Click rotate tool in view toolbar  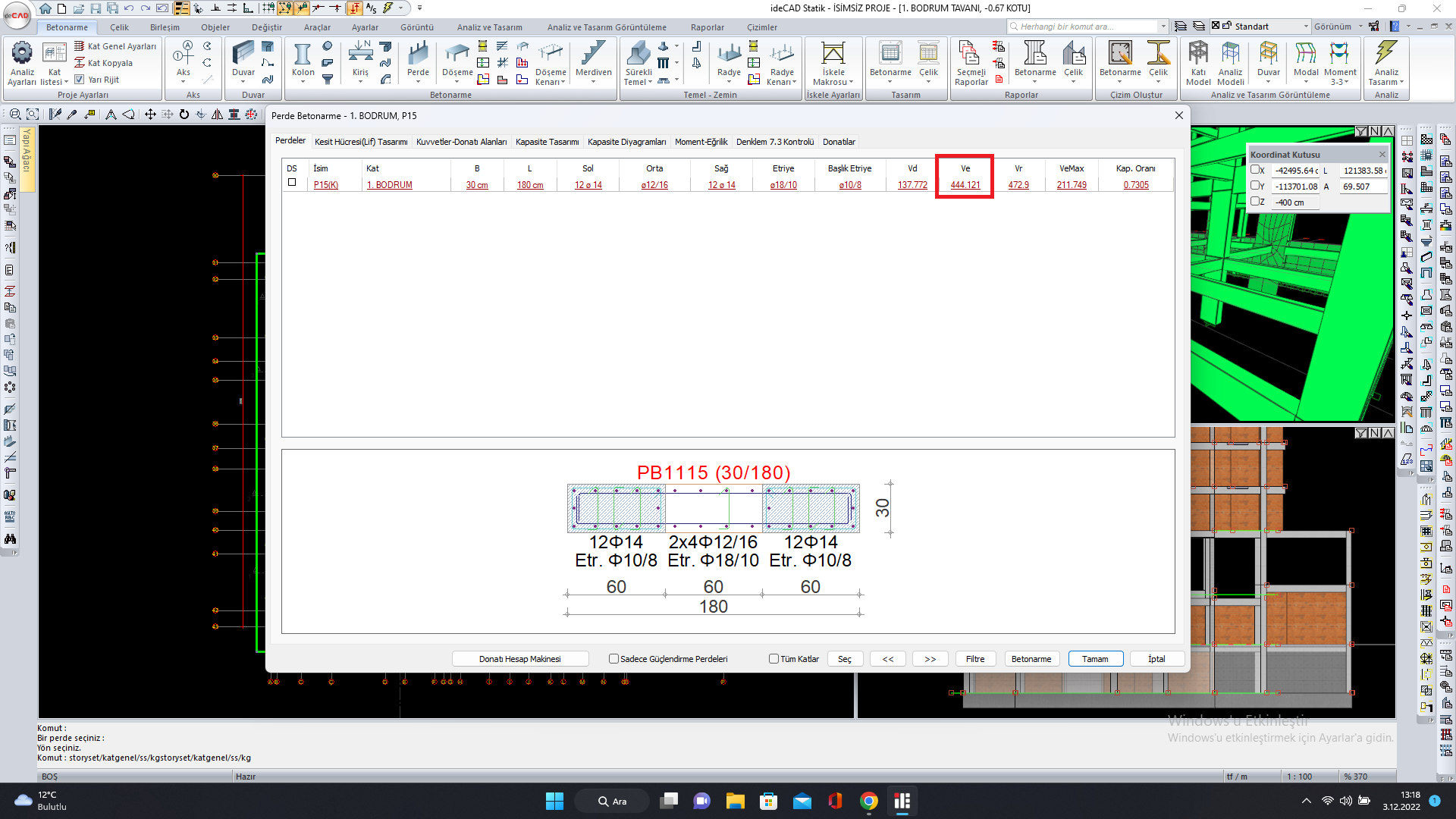point(184,115)
